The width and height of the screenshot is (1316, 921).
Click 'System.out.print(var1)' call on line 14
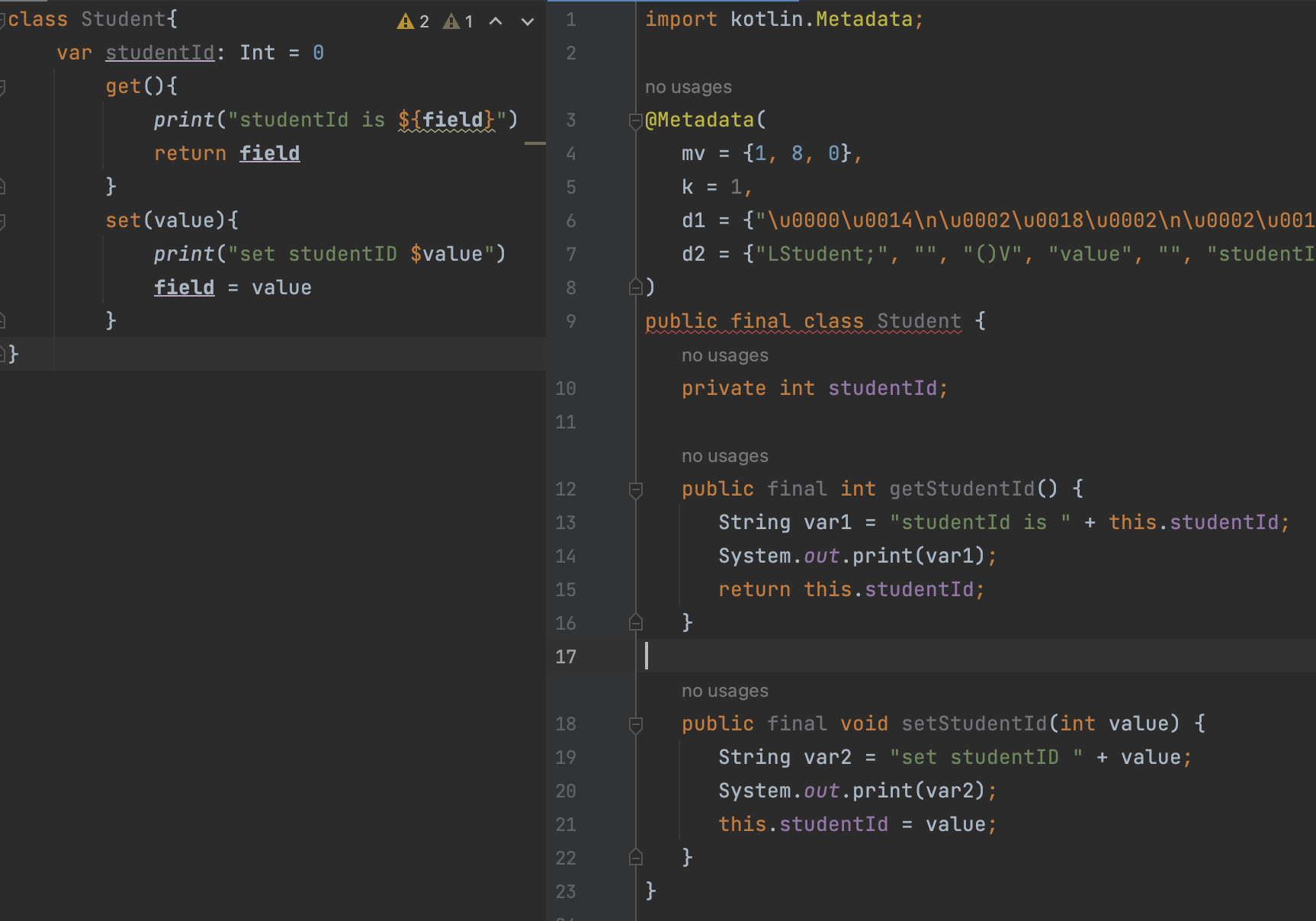(x=852, y=556)
